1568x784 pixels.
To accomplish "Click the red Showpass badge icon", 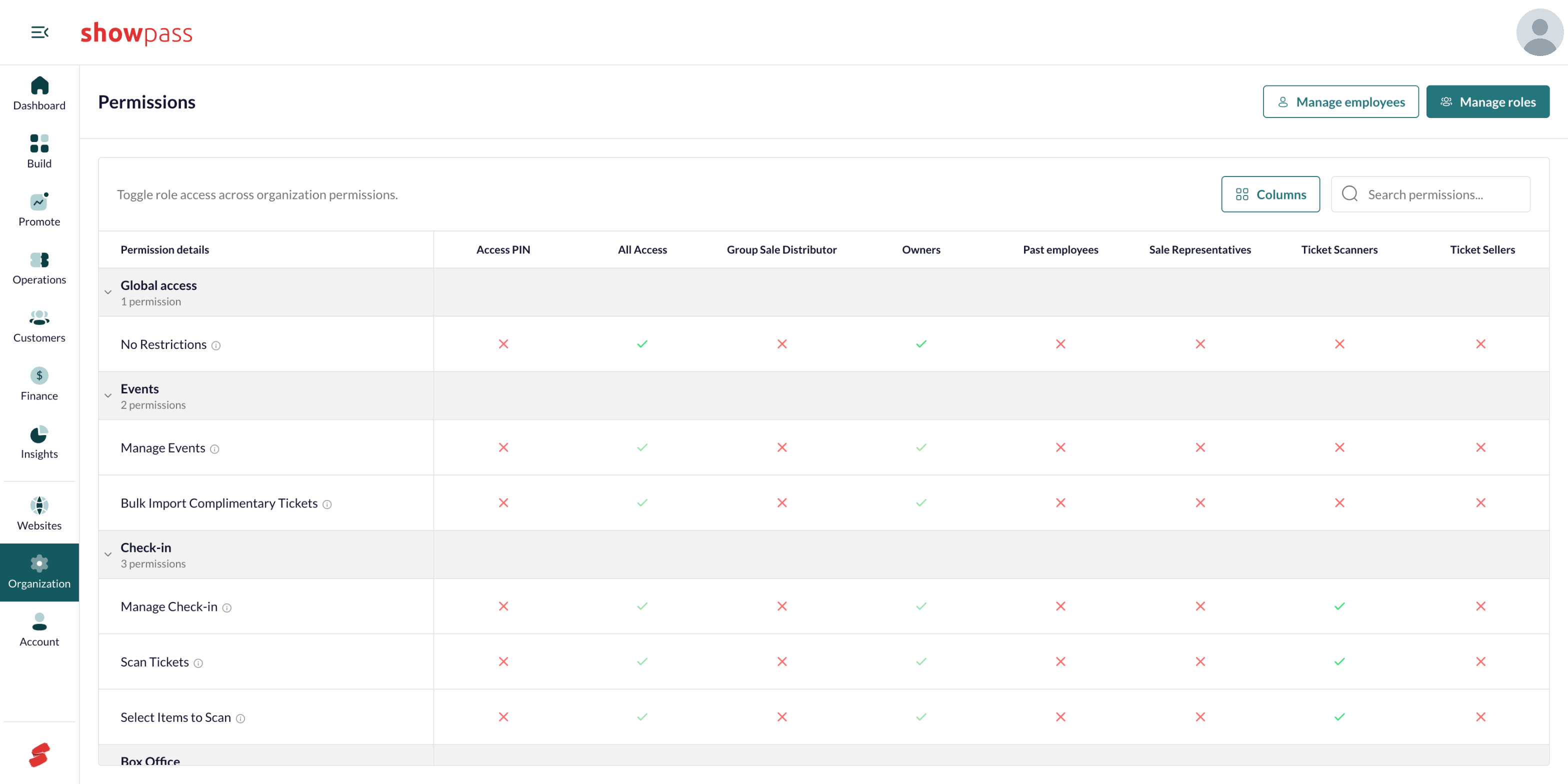I will click(x=39, y=755).
